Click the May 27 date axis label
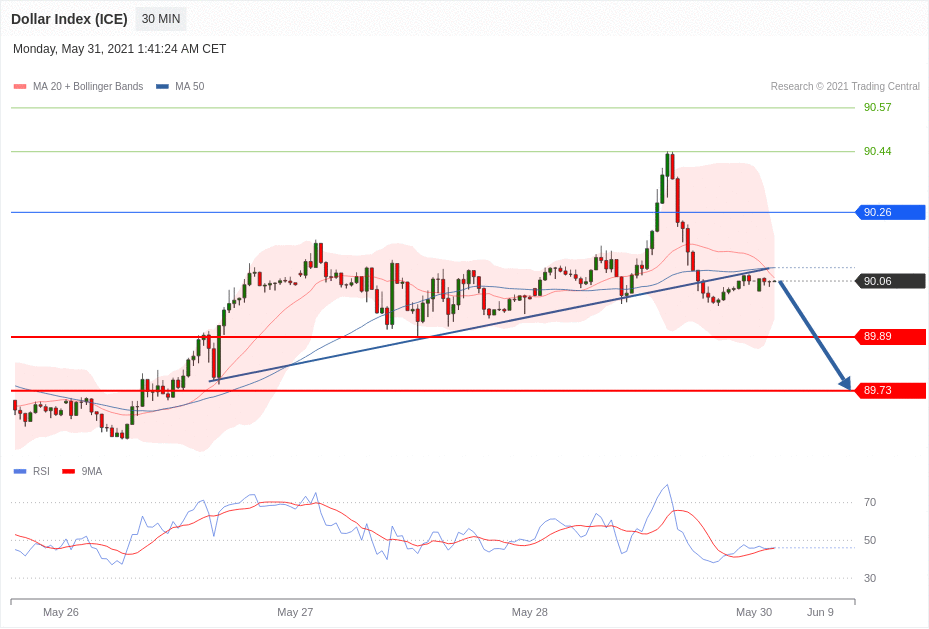This screenshot has height=629, width=929. pyautogui.click(x=295, y=612)
